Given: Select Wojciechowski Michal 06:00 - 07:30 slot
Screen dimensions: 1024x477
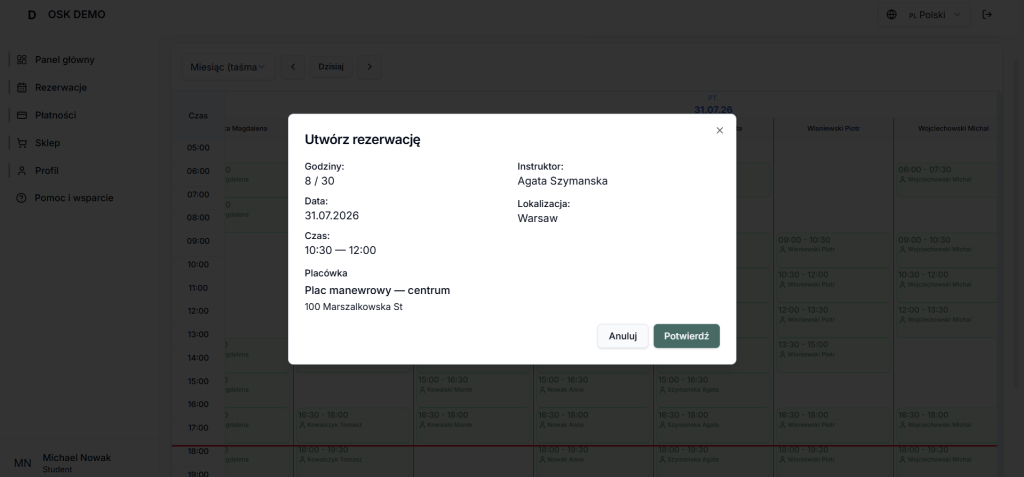Looking at the screenshot, I should 947,179.
